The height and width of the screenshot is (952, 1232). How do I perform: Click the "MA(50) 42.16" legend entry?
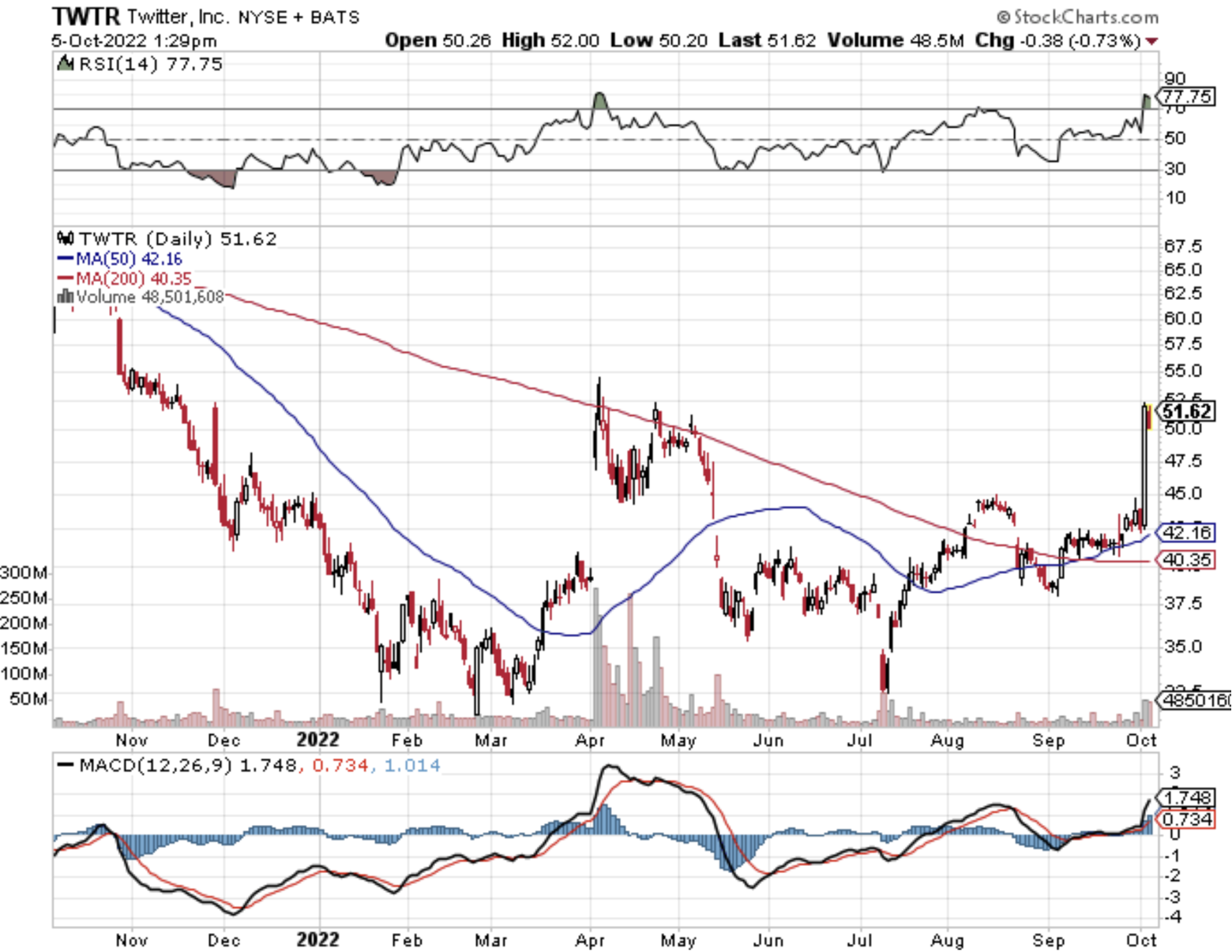pyautogui.click(x=129, y=259)
